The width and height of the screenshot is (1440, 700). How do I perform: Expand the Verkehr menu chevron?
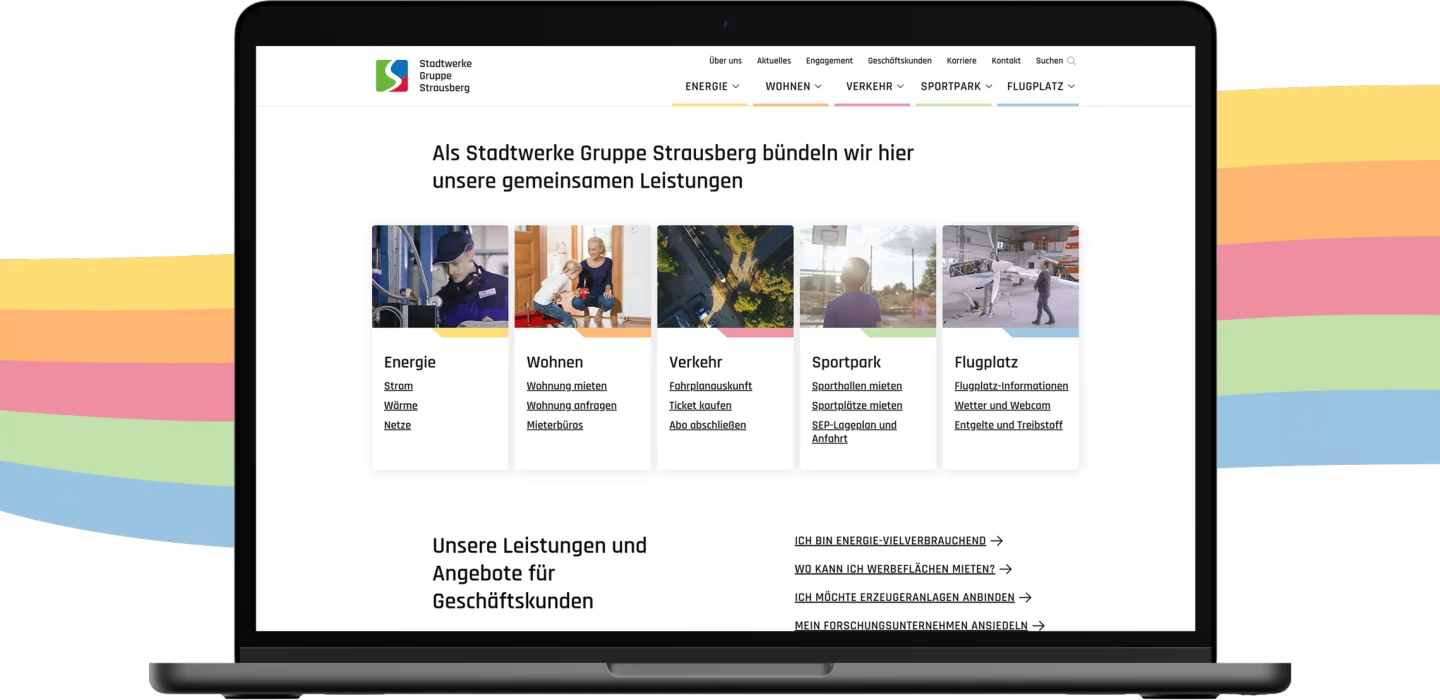tap(900, 87)
